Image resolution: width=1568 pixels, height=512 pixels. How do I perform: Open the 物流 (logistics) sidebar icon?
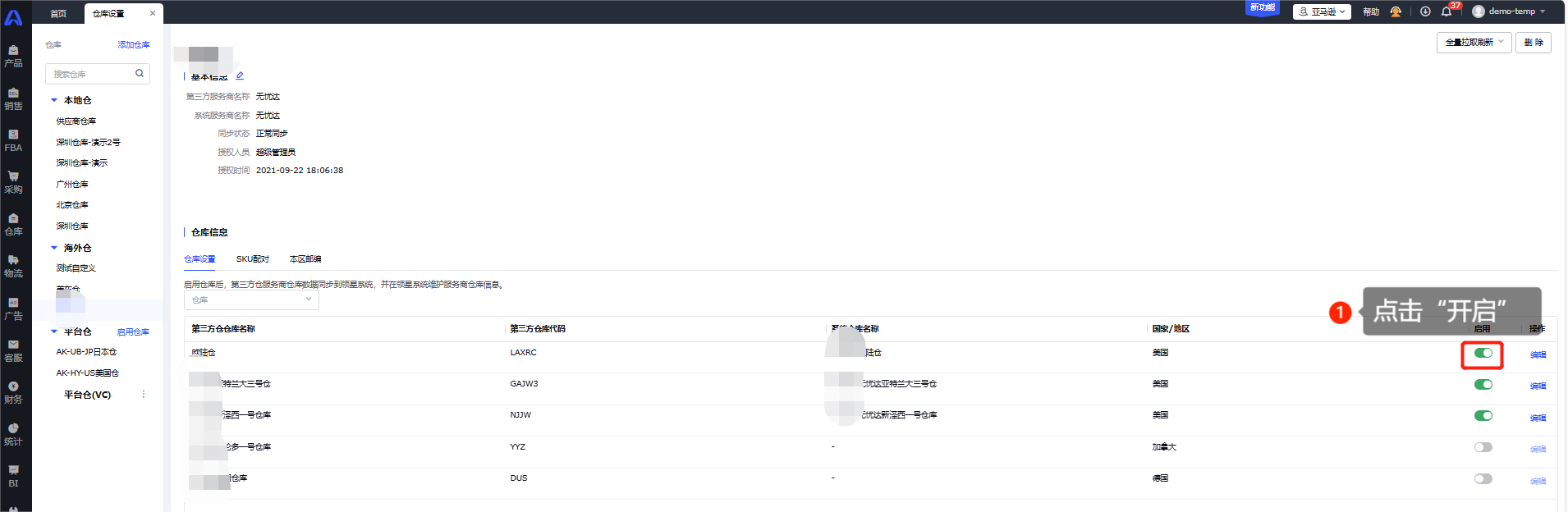pyautogui.click(x=13, y=266)
